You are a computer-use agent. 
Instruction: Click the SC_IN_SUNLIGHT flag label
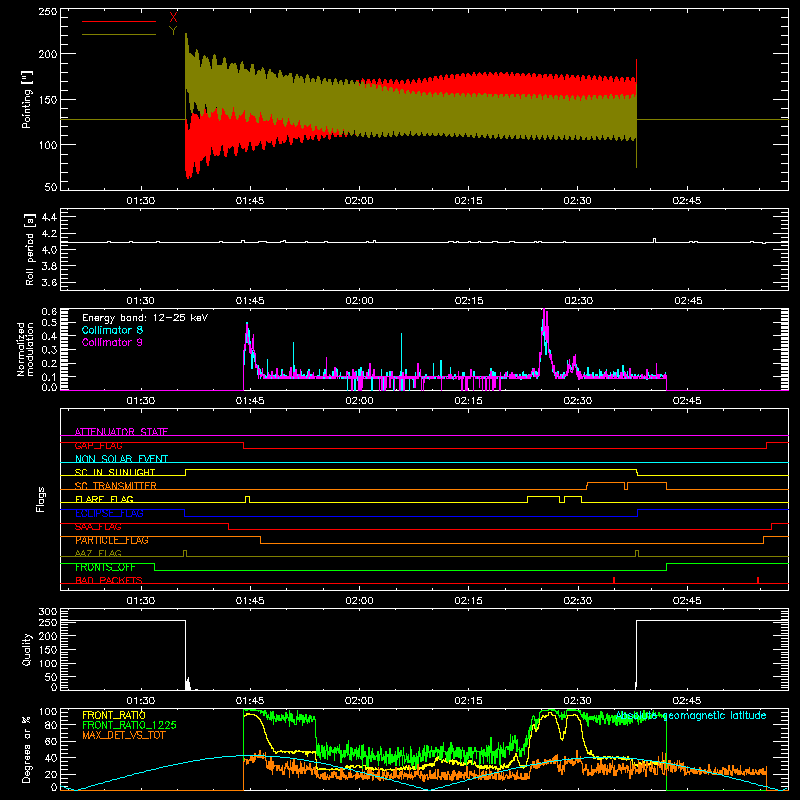pos(115,472)
